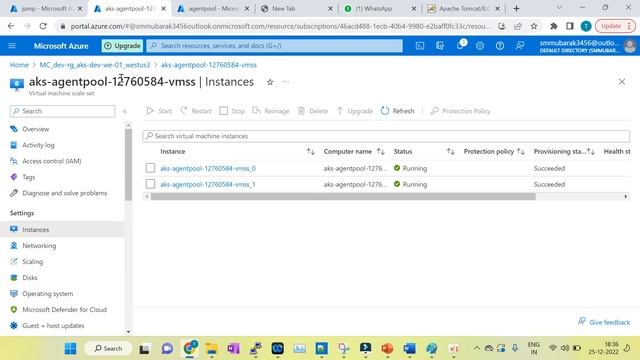Bookmark this page with the star icon

534,26
